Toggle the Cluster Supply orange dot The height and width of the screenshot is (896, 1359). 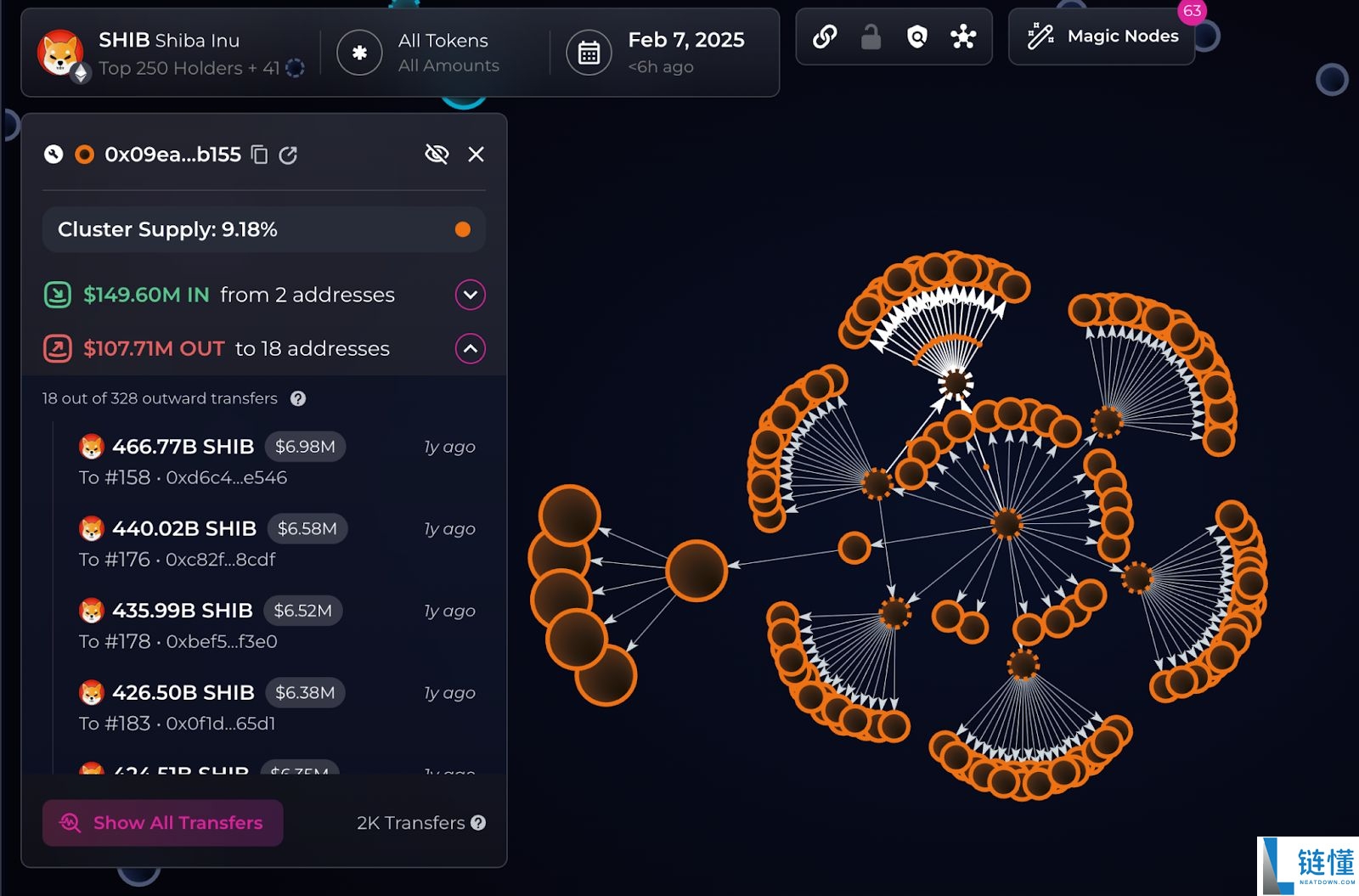pyautogui.click(x=462, y=229)
